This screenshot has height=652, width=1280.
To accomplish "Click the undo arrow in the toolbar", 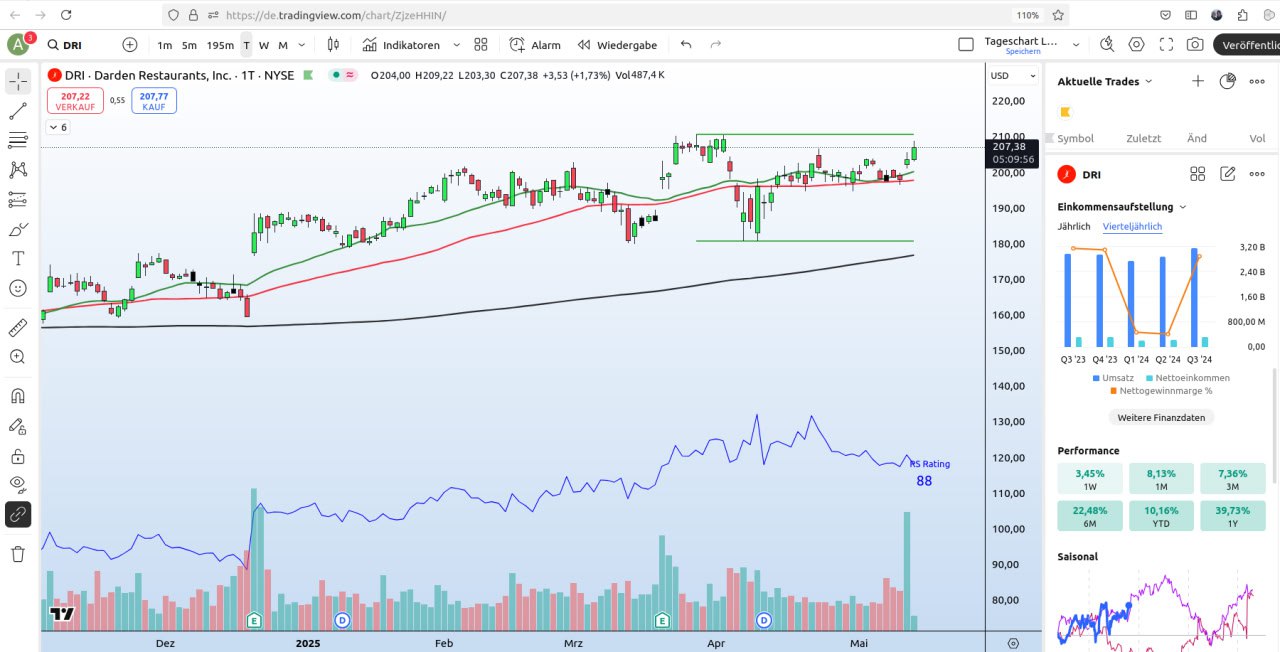I will [686, 45].
